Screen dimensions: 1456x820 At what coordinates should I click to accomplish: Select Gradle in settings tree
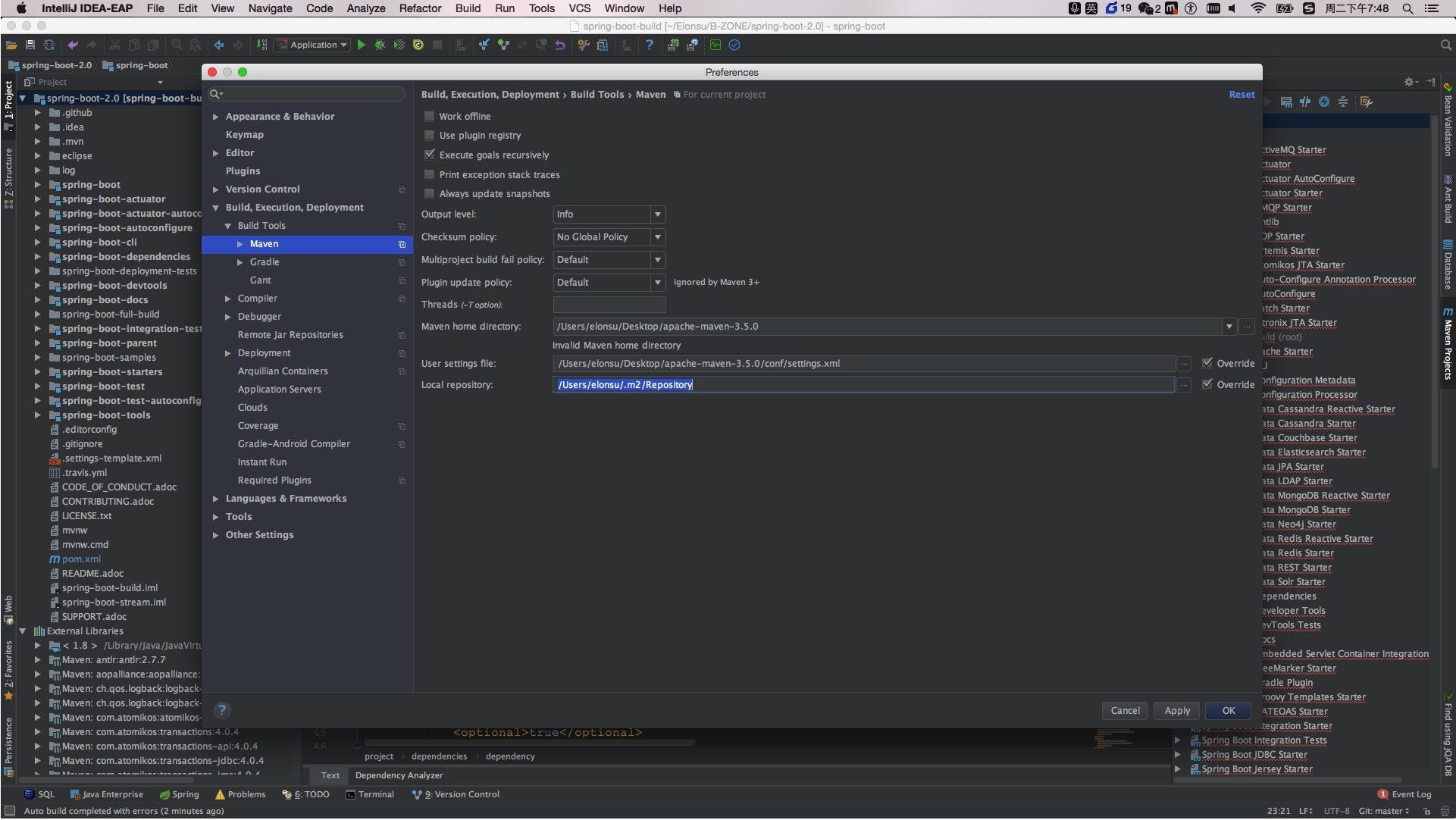[x=265, y=262]
